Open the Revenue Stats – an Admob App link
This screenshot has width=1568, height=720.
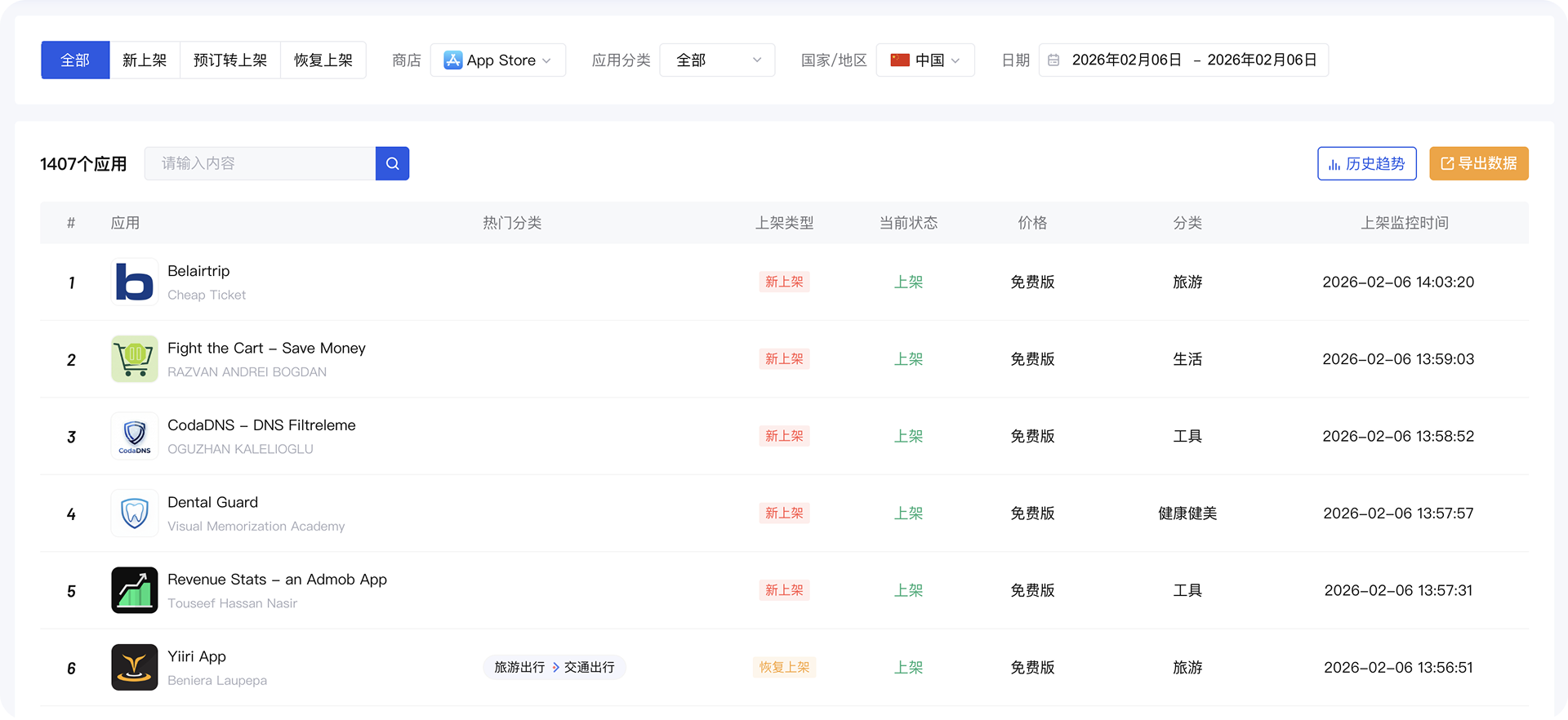coord(277,580)
